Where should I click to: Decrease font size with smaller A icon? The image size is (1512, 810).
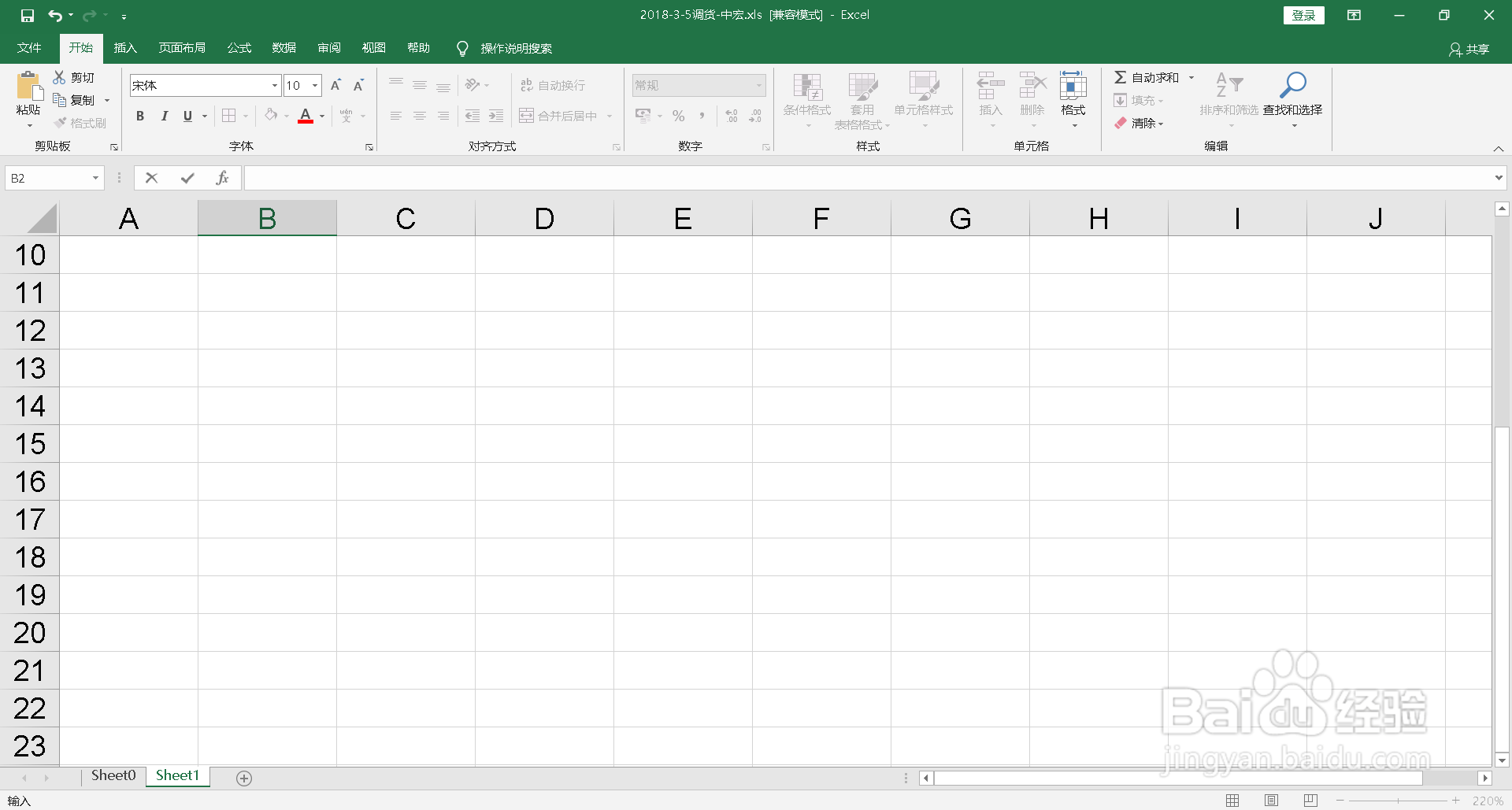(x=358, y=85)
